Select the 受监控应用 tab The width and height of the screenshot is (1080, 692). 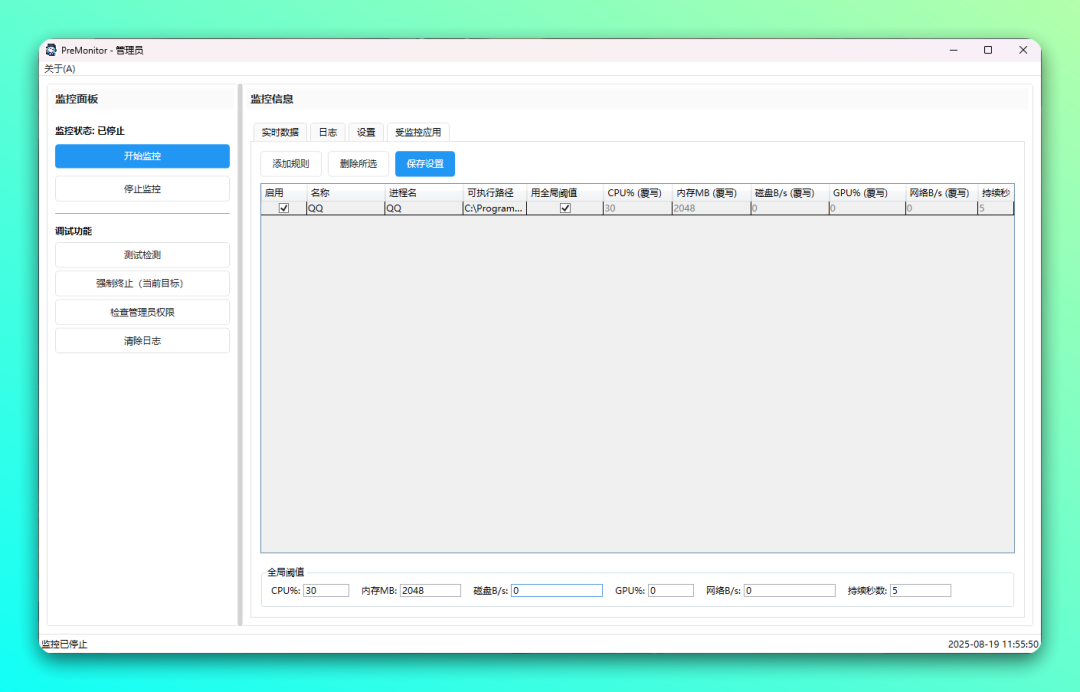[x=418, y=132]
